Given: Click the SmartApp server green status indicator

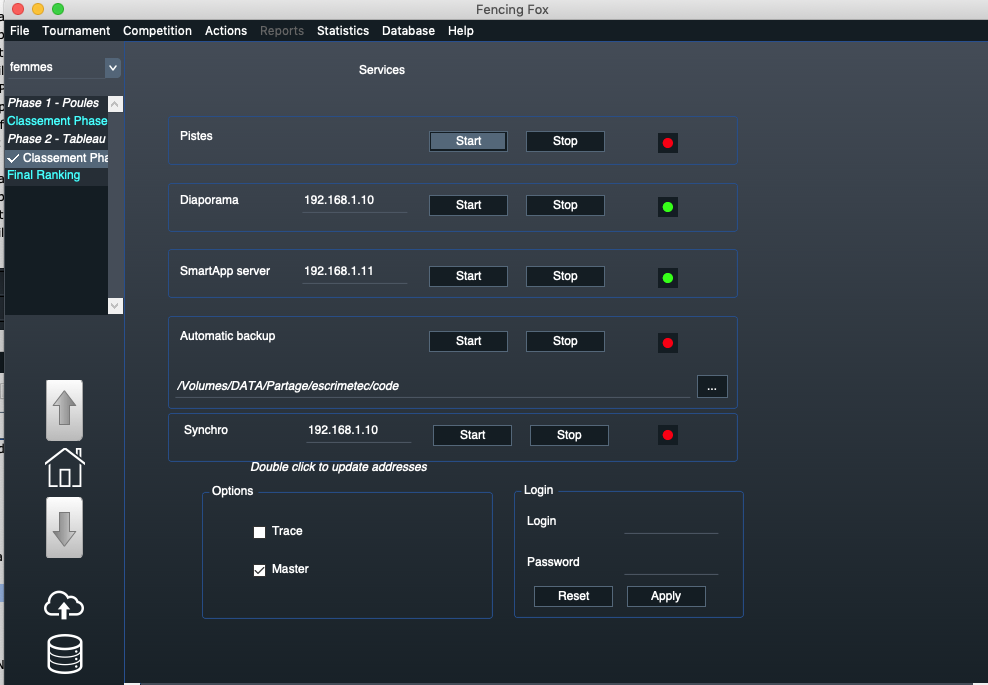Looking at the screenshot, I should tap(668, 278).
